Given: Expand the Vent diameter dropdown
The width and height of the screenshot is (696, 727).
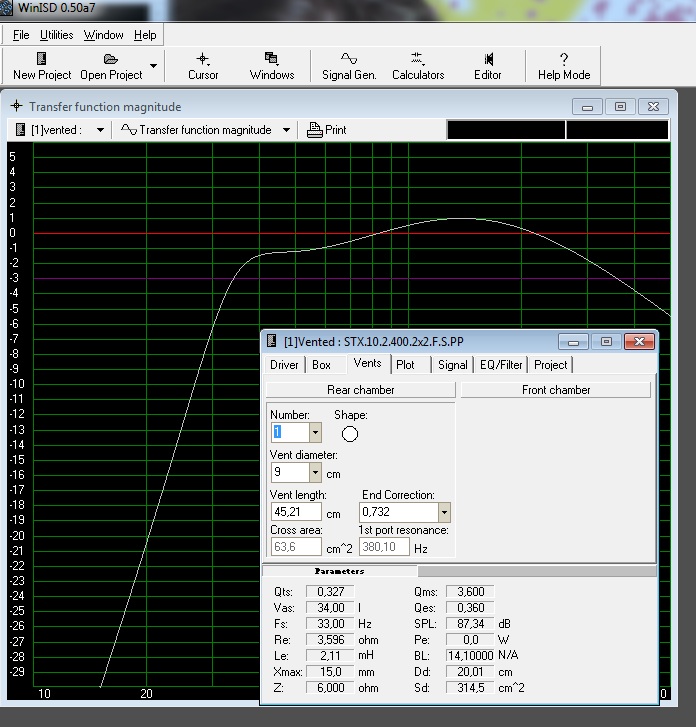Looking at the screenshot, I should tap(316, 473).
